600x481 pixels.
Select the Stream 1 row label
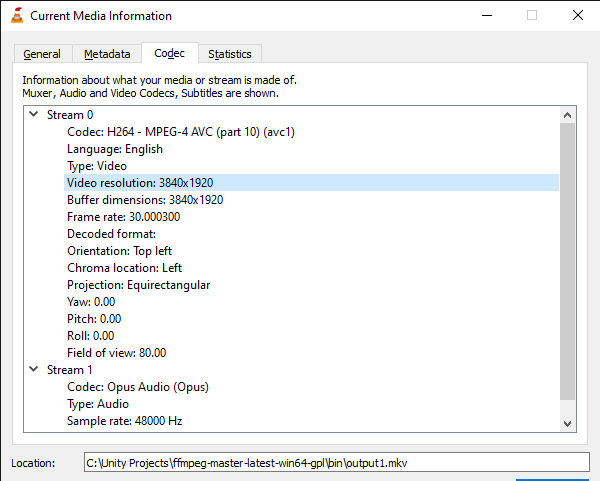click(70, 370)
